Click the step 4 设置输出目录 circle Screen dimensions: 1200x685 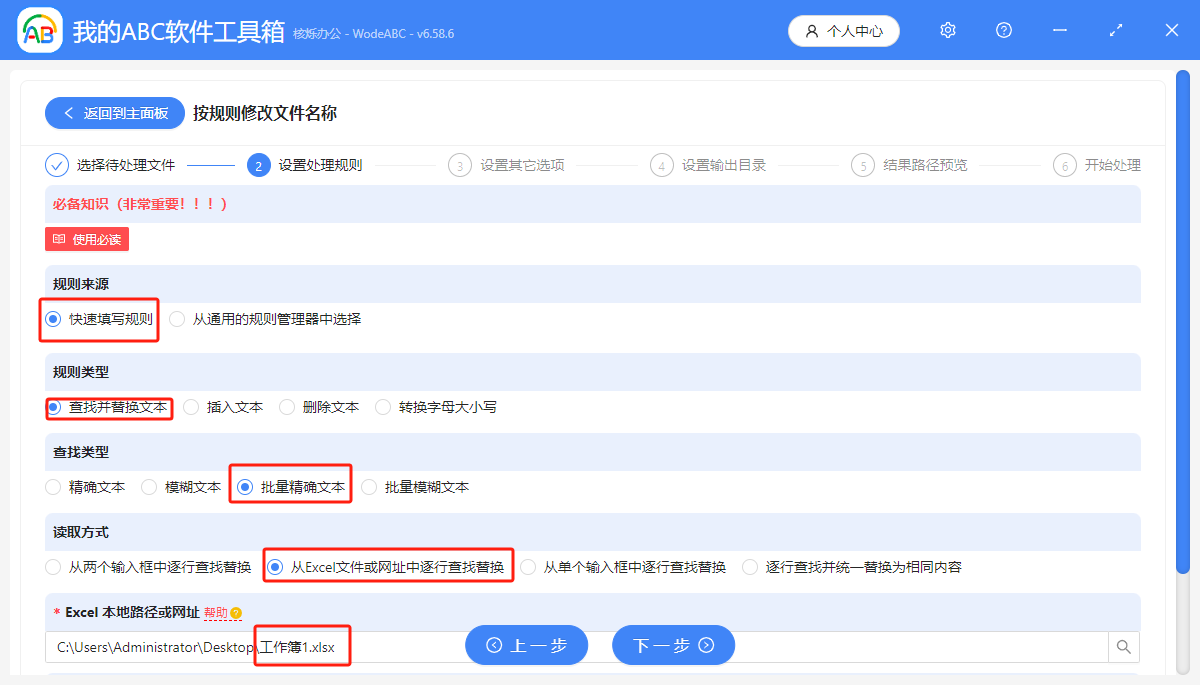tap(661, 165)
